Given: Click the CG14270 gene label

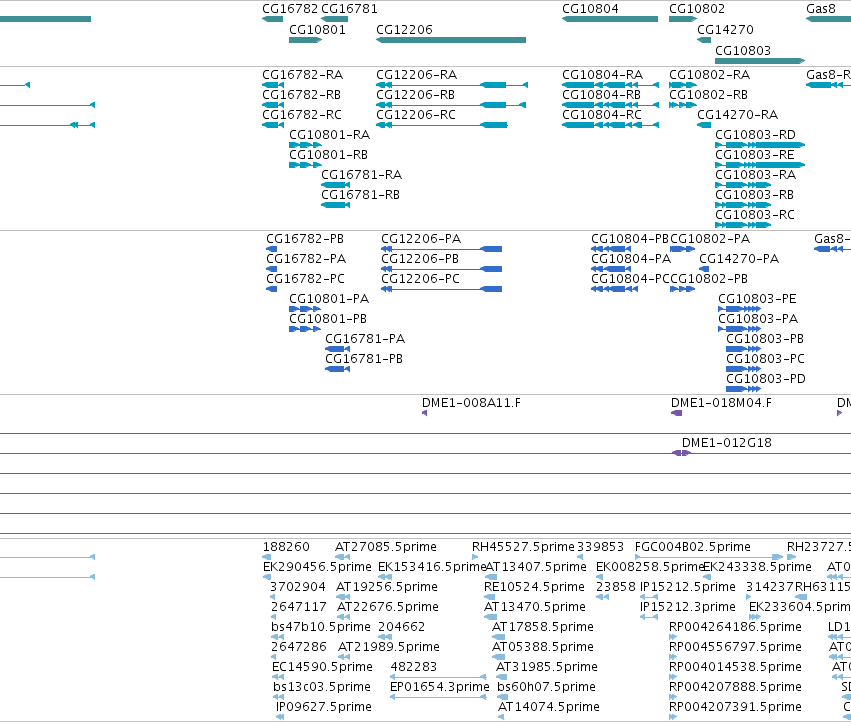Looking at the screenshot, I should tap(725, 30).
